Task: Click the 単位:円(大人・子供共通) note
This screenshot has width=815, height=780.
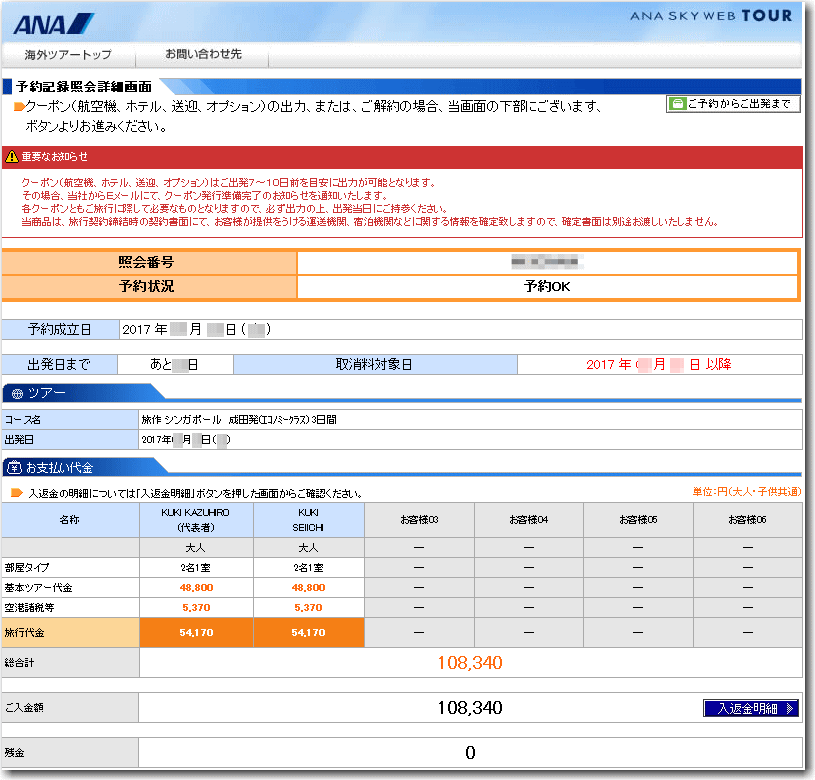Action: [747, 492]
